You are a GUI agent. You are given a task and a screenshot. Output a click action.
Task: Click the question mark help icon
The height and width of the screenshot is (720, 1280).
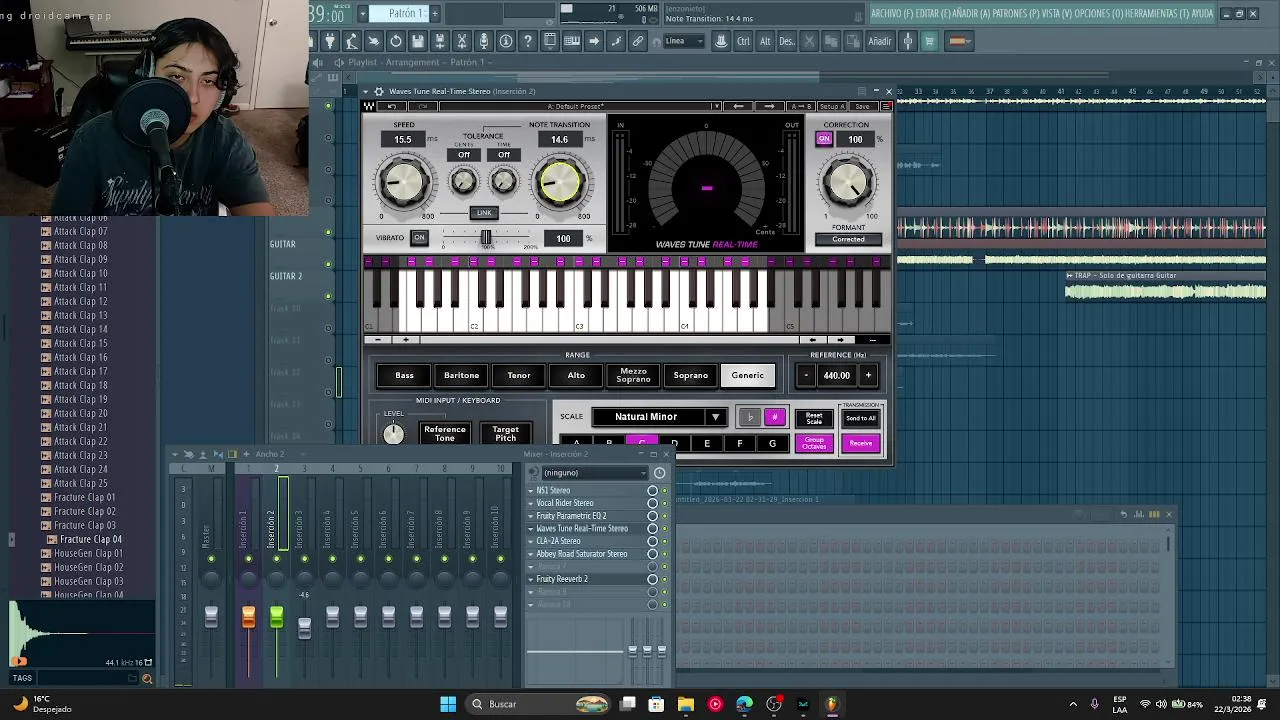coord(528,41)
